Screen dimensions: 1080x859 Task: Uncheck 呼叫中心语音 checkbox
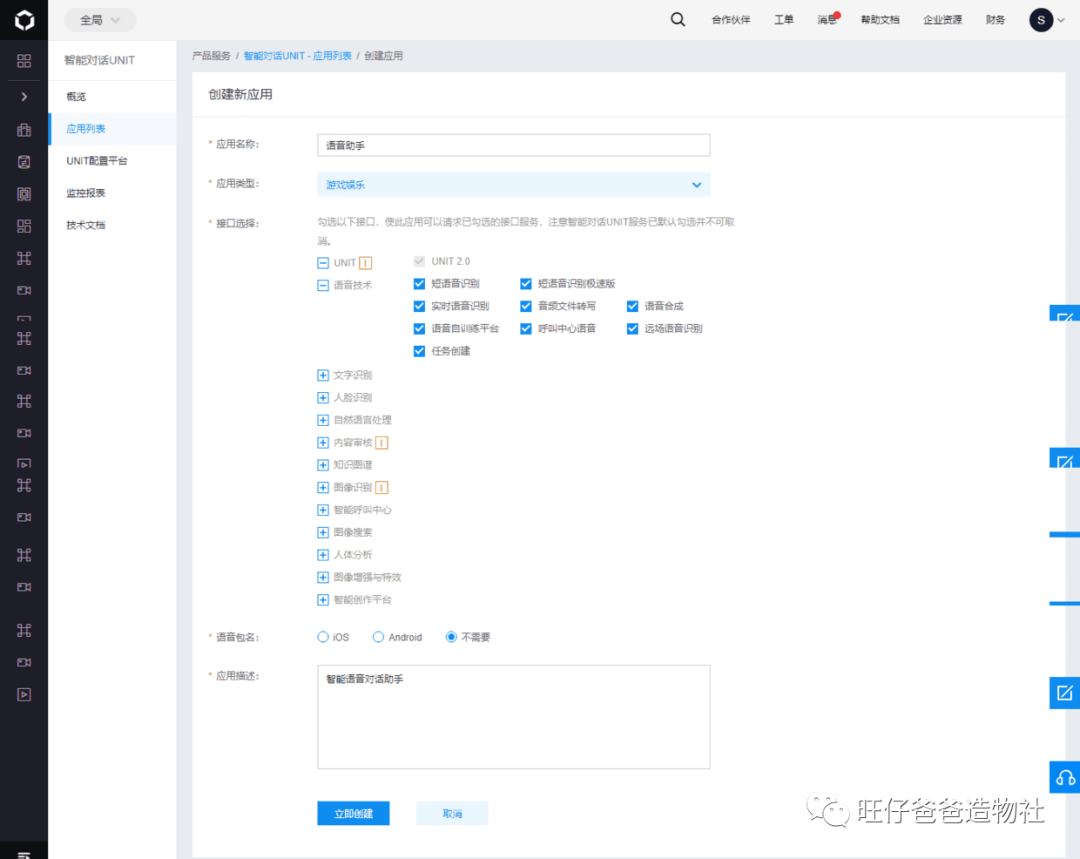pos(526,329)
